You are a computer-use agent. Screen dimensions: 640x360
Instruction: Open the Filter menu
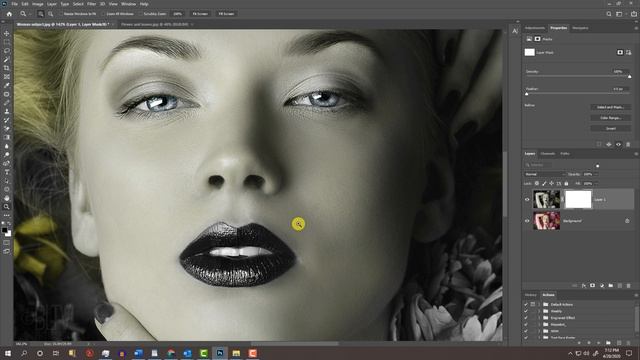coord(91,4)
